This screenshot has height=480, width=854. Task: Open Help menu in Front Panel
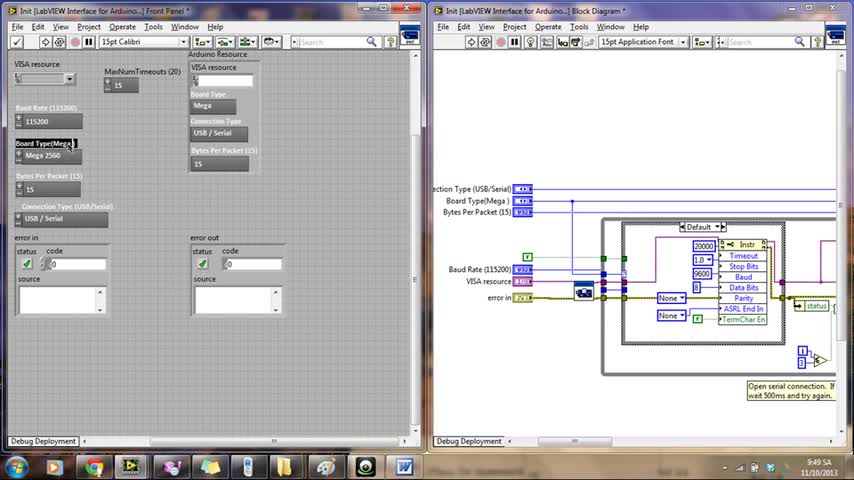tap(215, 27)
